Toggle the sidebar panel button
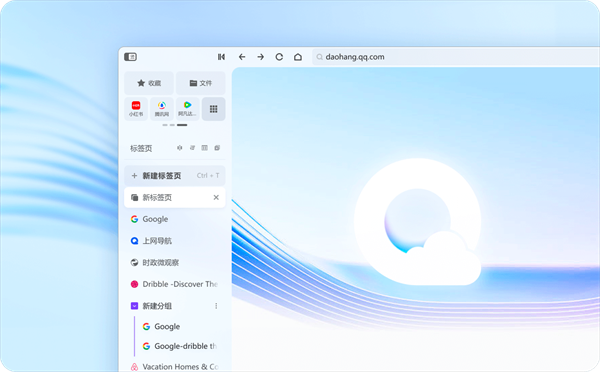The width and height of the screenshot is (600, 372). click(x=130, y=57)
